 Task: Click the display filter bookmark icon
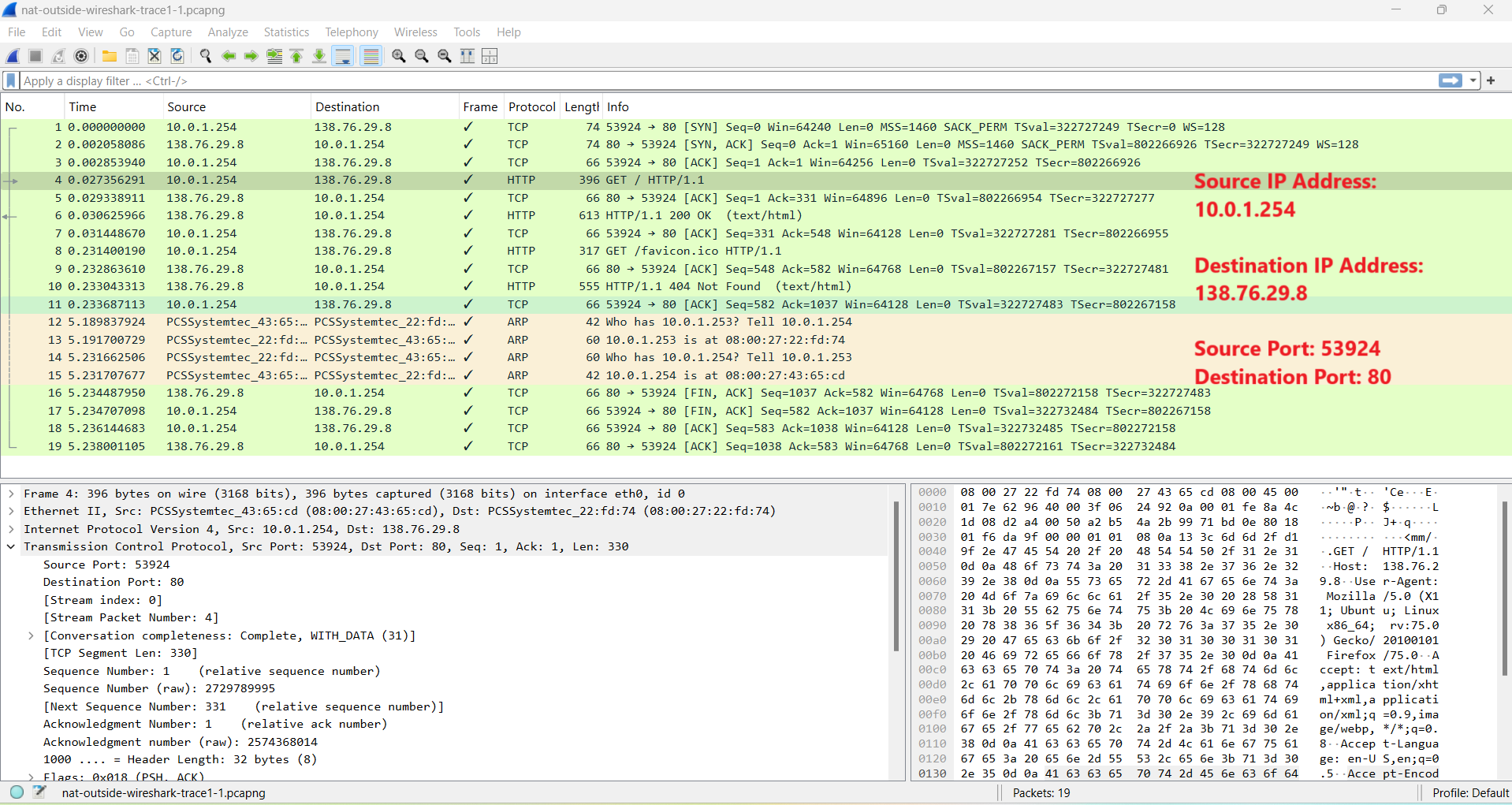[x=11, y=80]
